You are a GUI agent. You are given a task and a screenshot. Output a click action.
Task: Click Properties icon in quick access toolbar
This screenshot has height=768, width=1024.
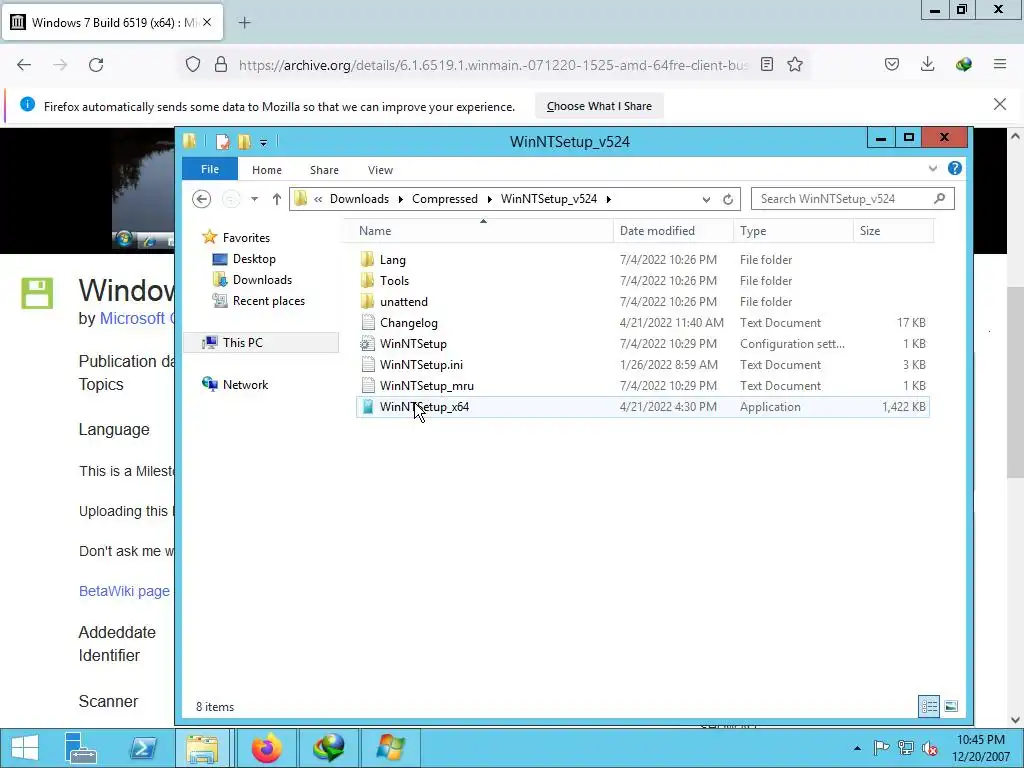(223, 142)
